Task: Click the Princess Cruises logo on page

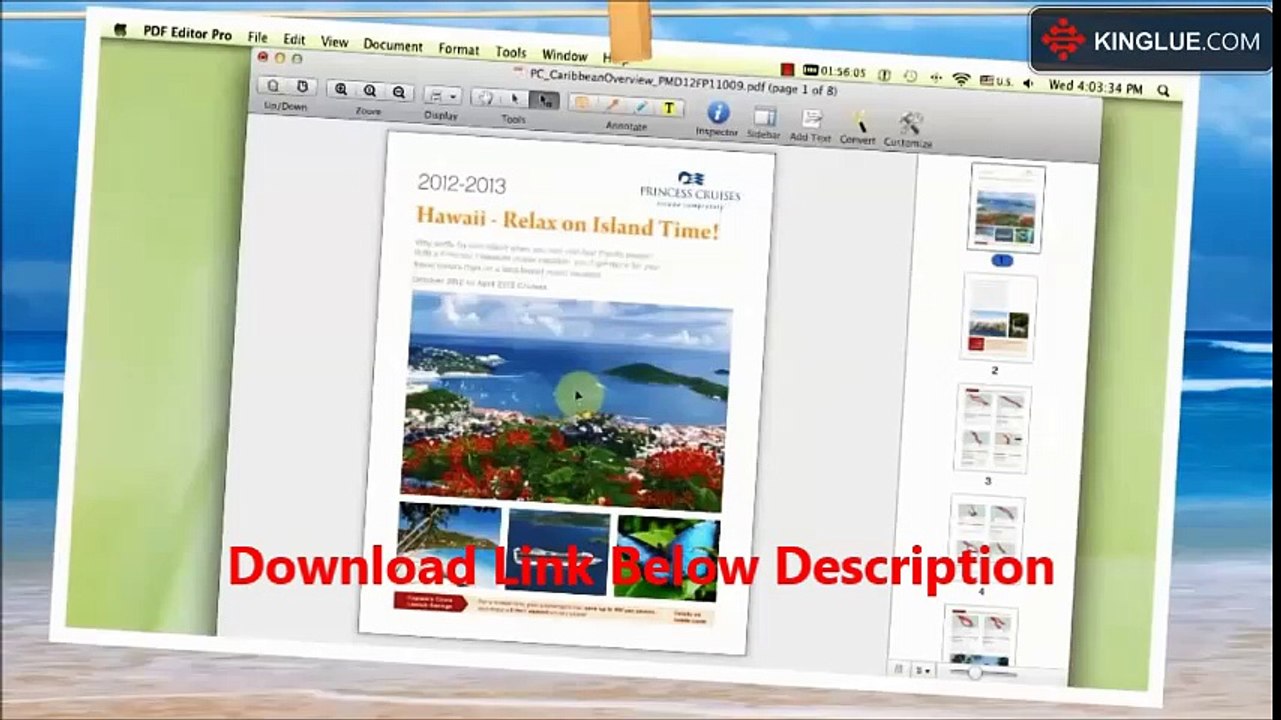Action: (690, 189)
